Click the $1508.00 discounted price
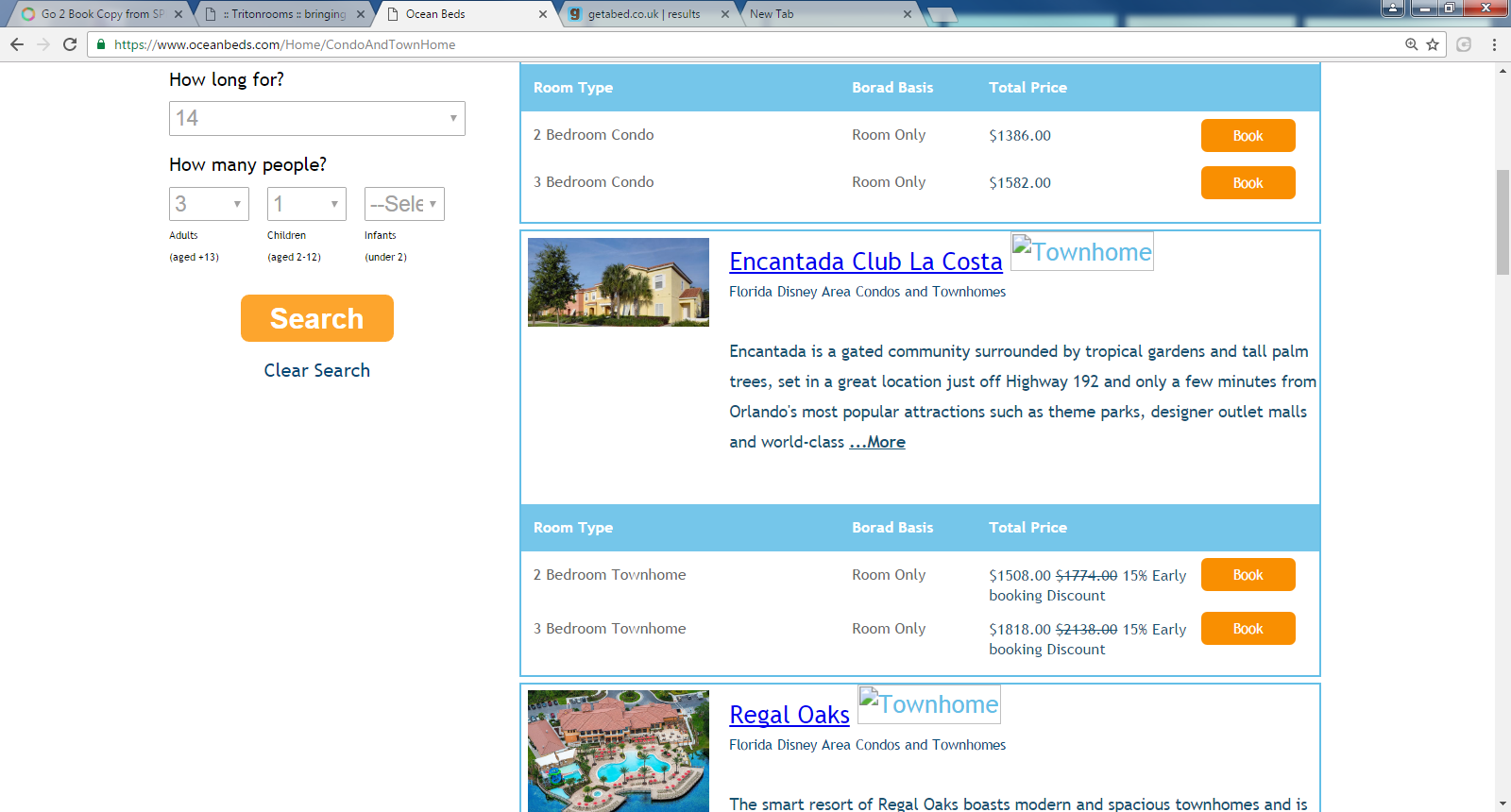This screenshot has height=812, width=1511. (x=1020, y=575)
